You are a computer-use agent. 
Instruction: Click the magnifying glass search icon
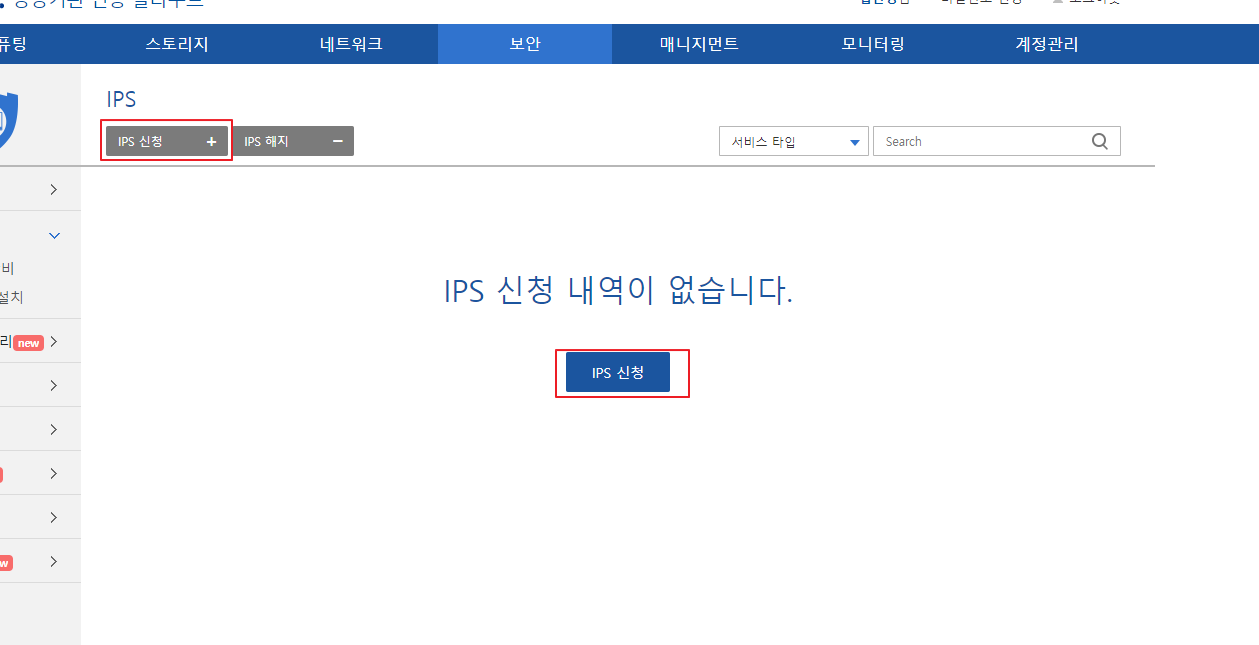(1100, 142)
